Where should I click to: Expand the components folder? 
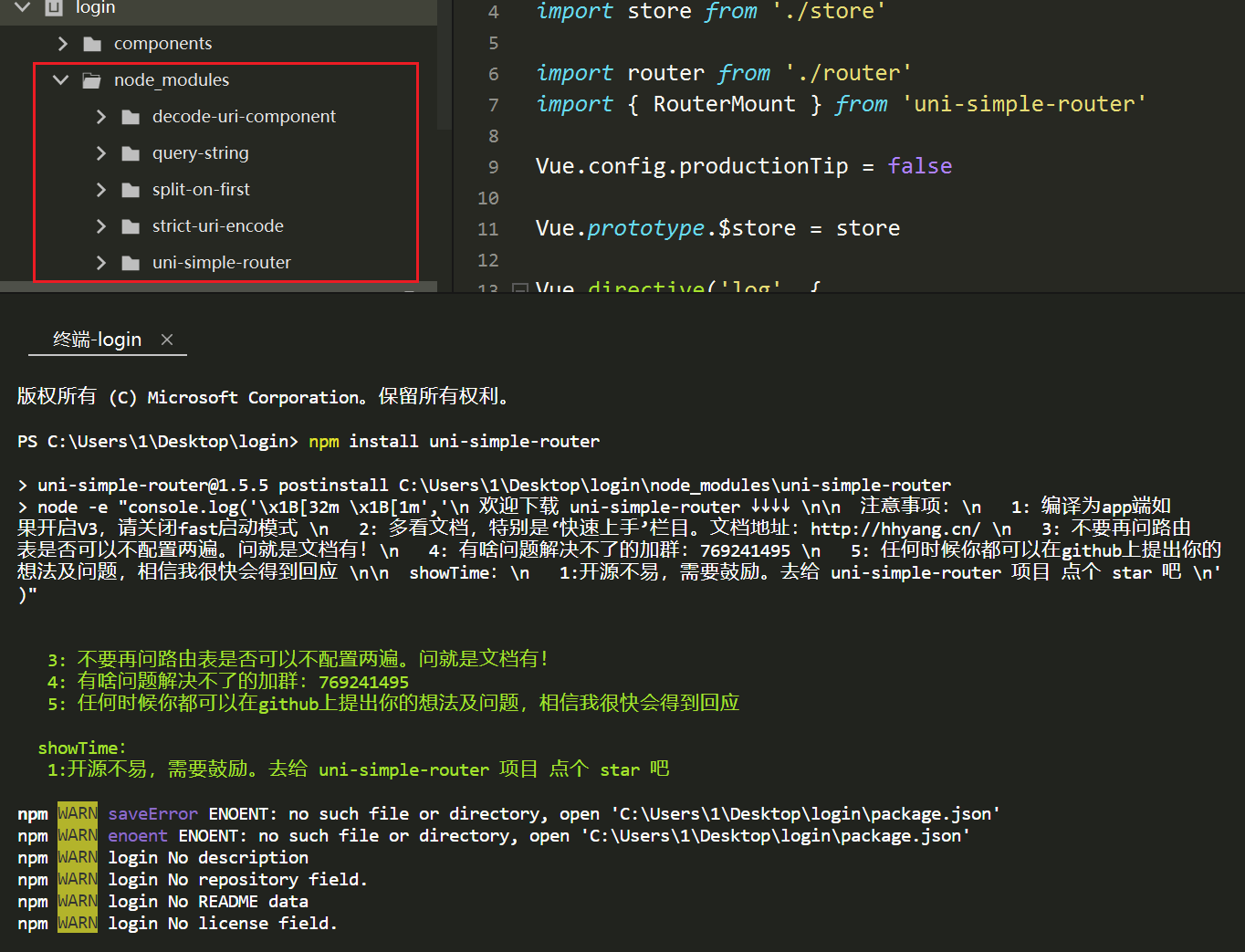pyautogui.click(x=62, y=43)
